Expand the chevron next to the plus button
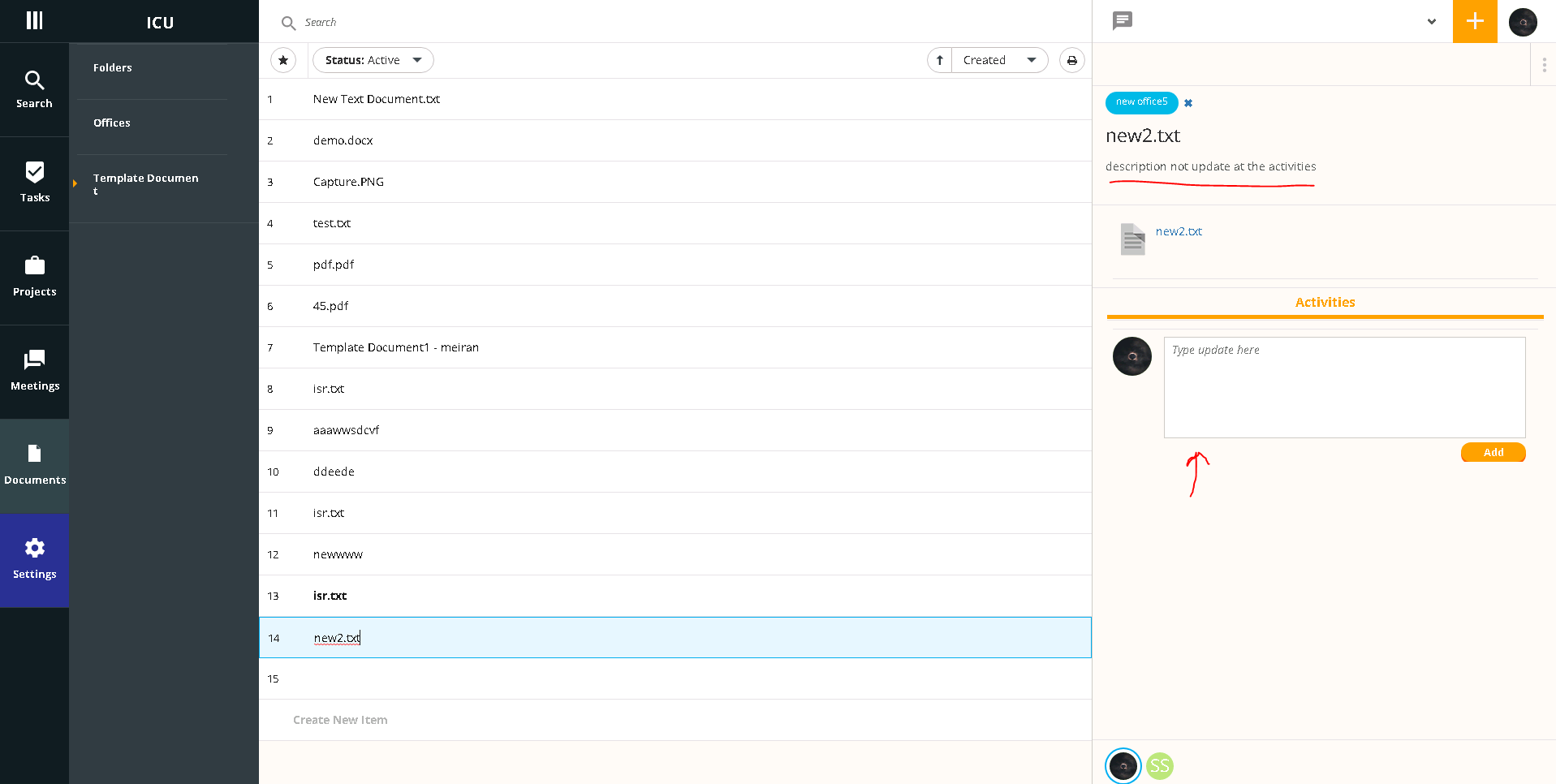 coord(1430,21)
